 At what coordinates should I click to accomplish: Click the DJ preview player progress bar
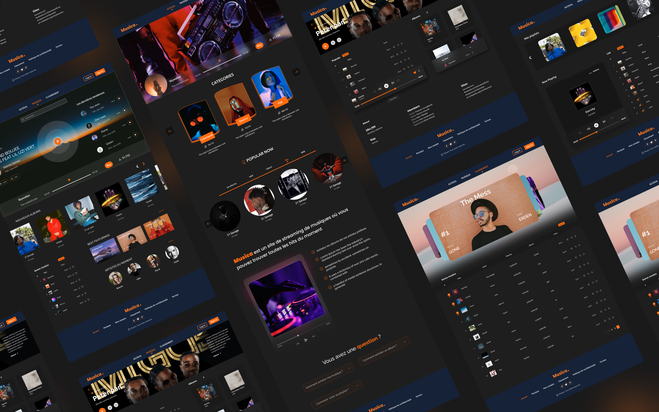click(303, 334)
